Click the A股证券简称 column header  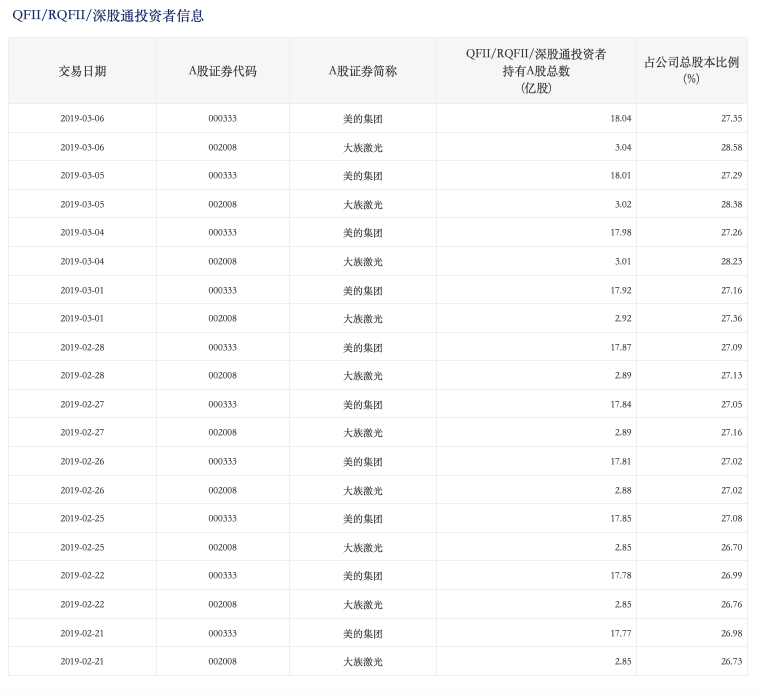[x=362, y=71]
